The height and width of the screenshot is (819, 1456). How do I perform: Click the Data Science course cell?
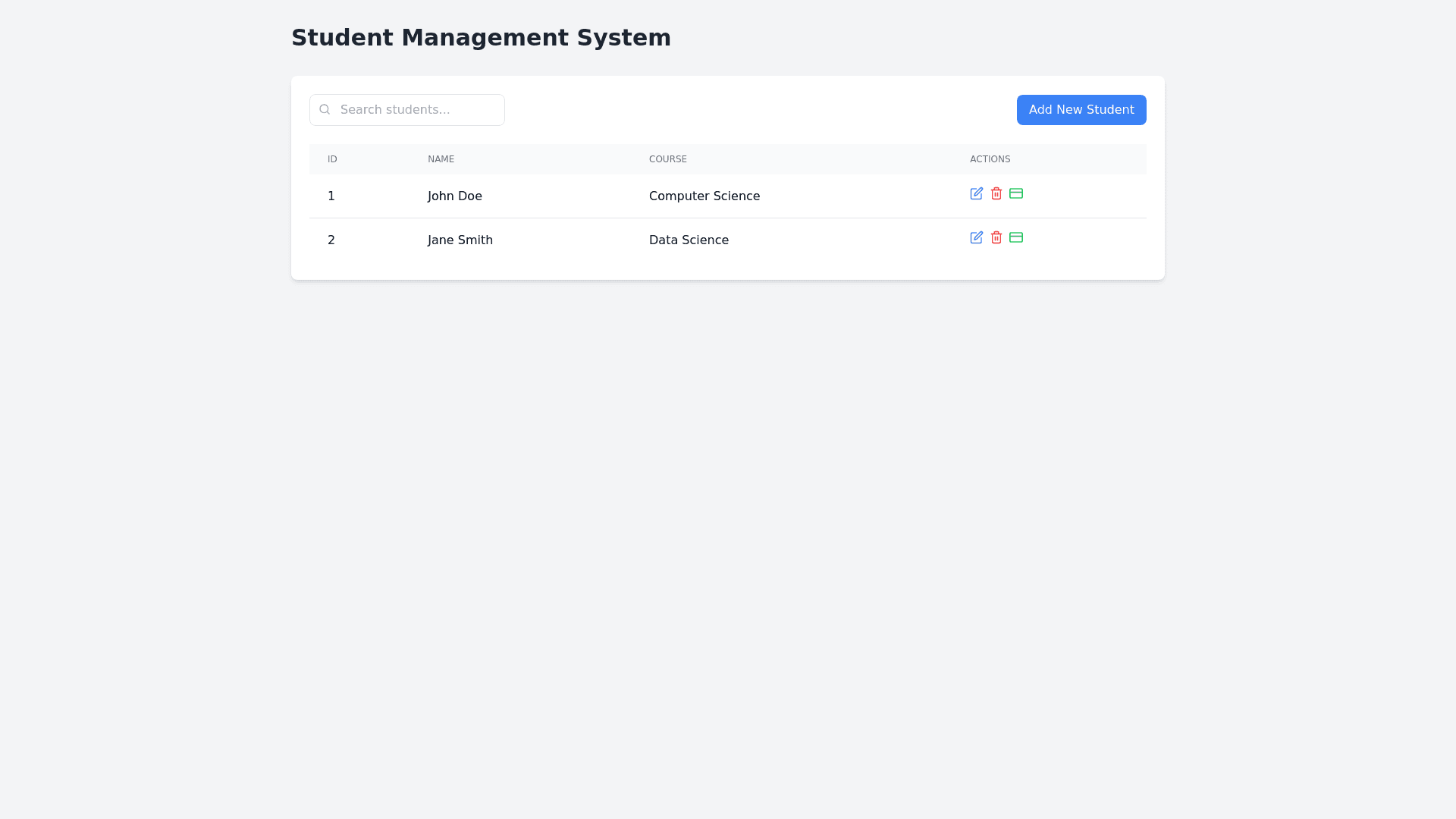coord(688,240)
